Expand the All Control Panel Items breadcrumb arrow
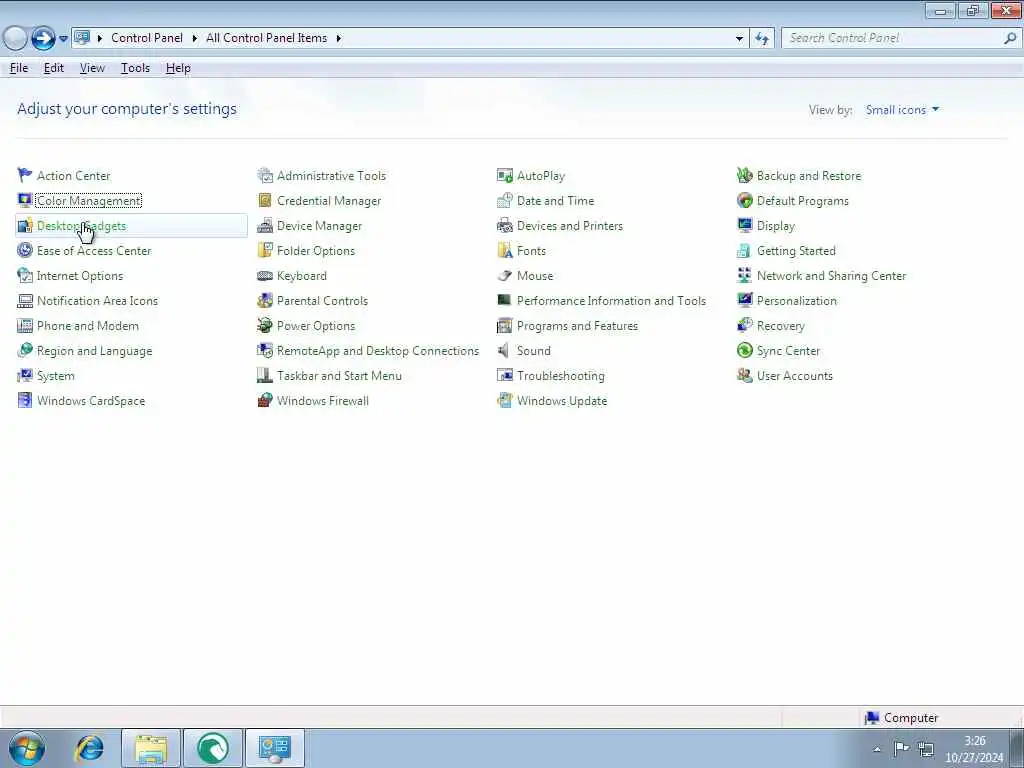The height and width of the screenshot is (768, 1024). [338, 38]
